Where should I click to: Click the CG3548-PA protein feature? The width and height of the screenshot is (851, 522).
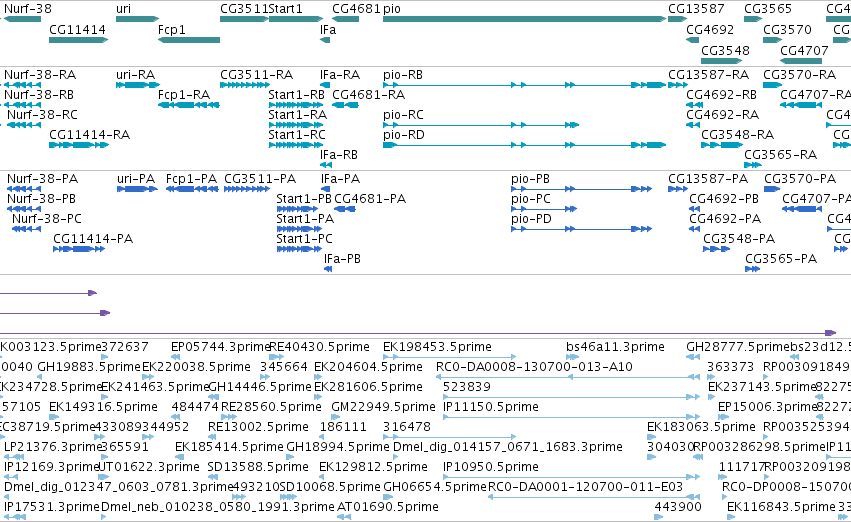(x=716, y=249)
